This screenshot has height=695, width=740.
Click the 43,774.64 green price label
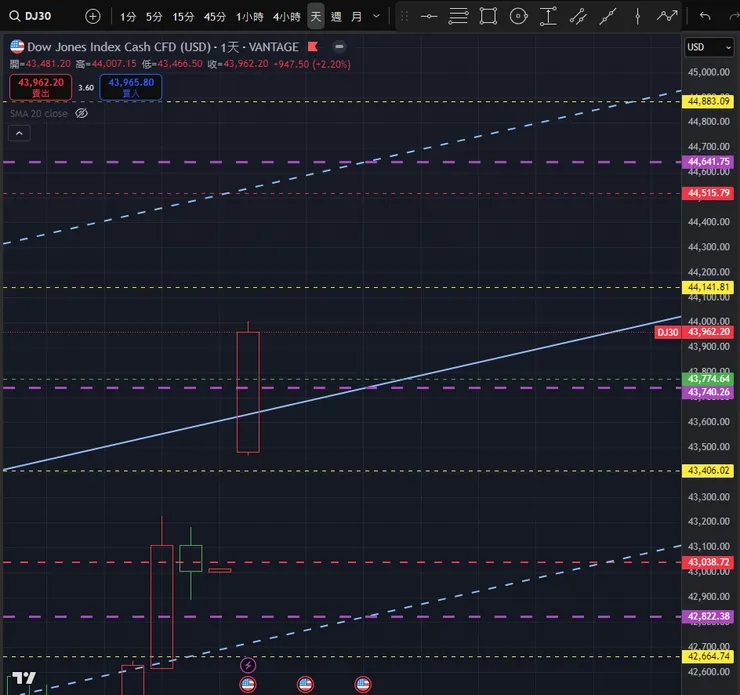coord(708,378)
